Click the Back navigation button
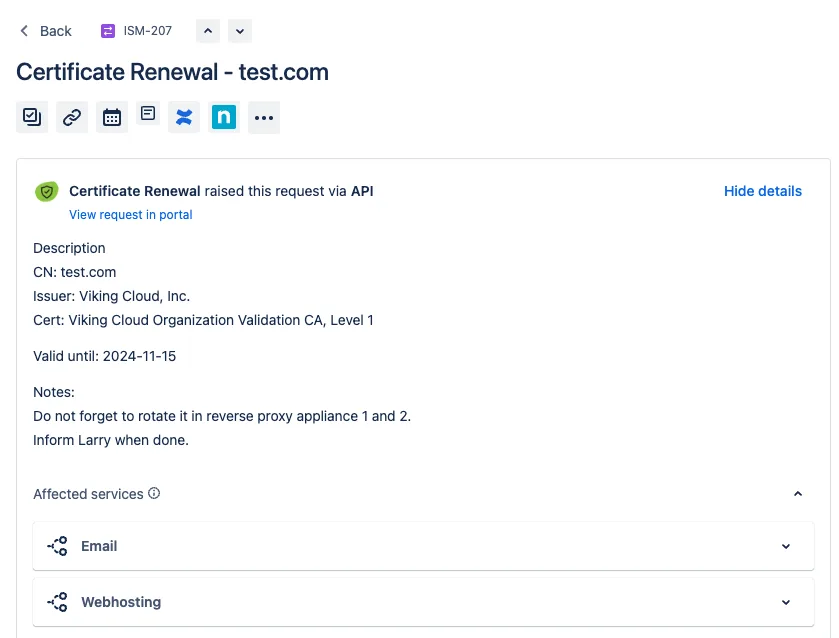The image size is (839, 638). 46,31
